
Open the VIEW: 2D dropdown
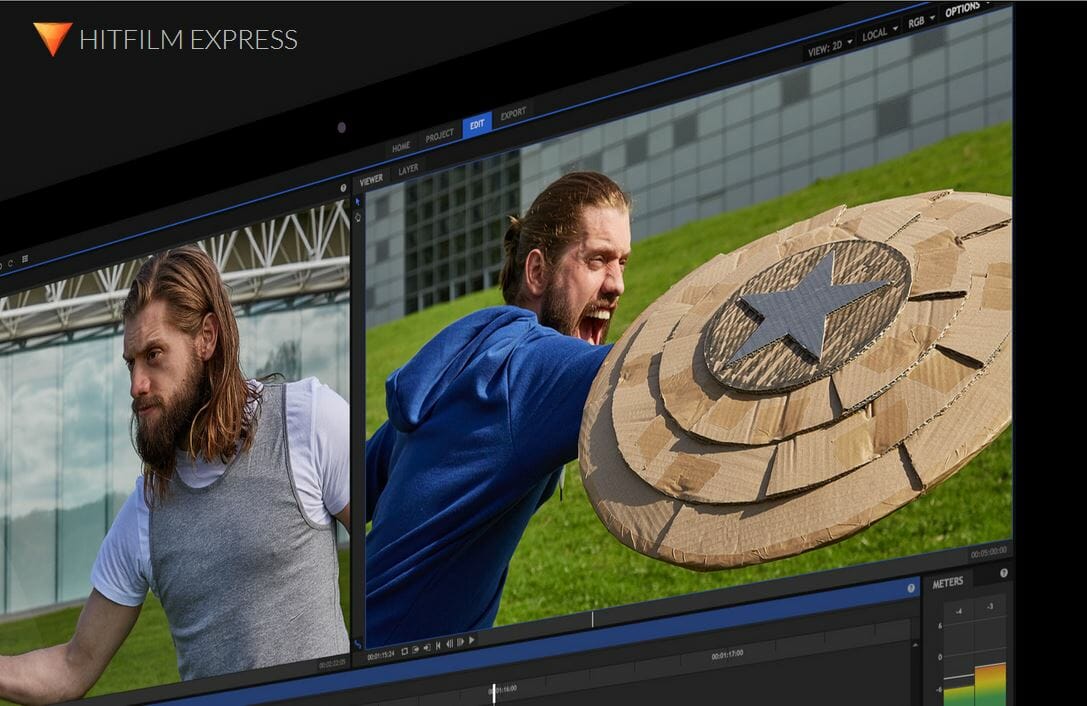829,47
